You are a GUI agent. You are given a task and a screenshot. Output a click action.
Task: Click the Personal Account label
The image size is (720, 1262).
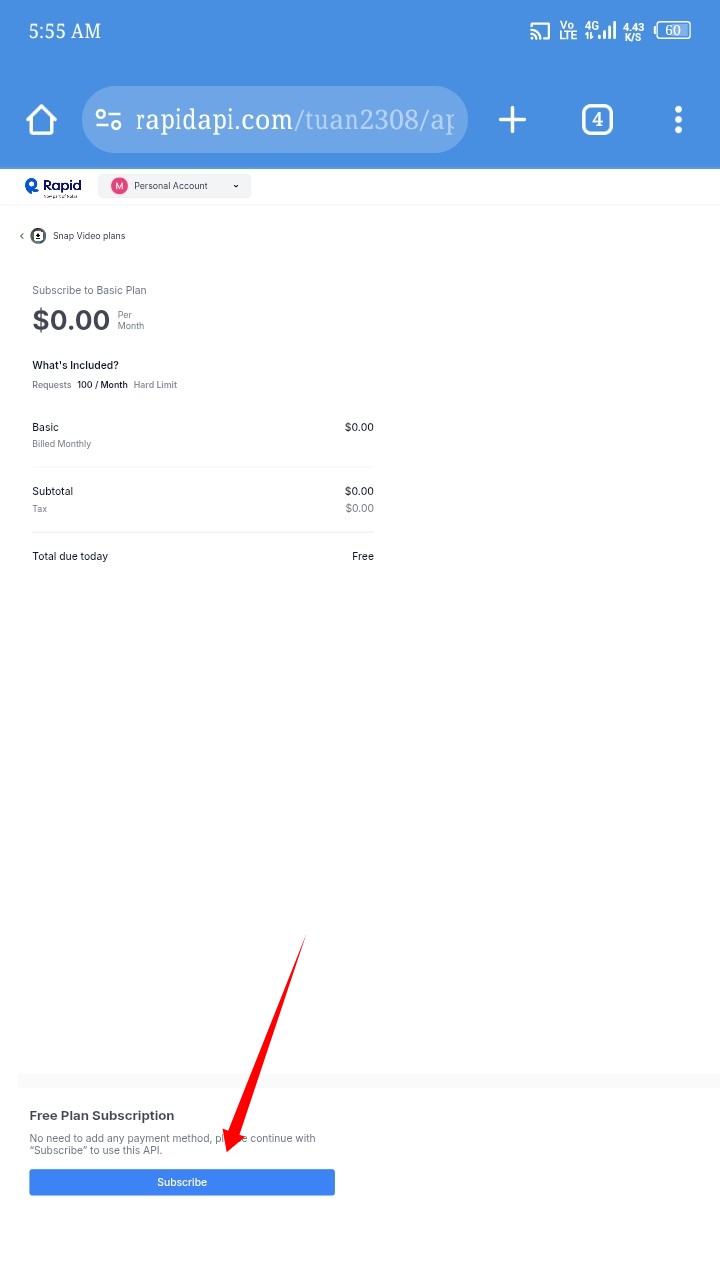pos(171,186)
